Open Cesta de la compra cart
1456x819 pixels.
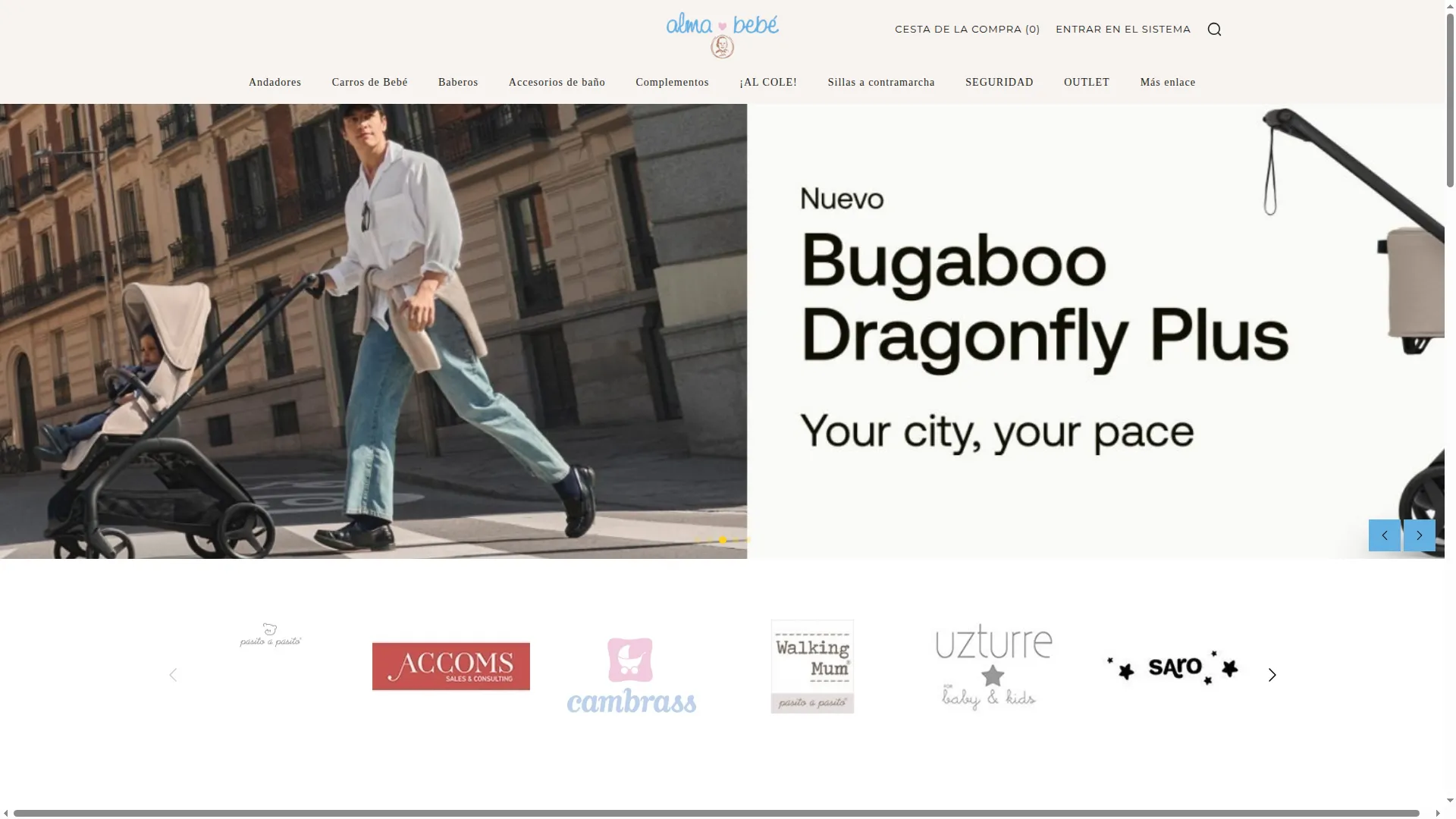(968, 30)
